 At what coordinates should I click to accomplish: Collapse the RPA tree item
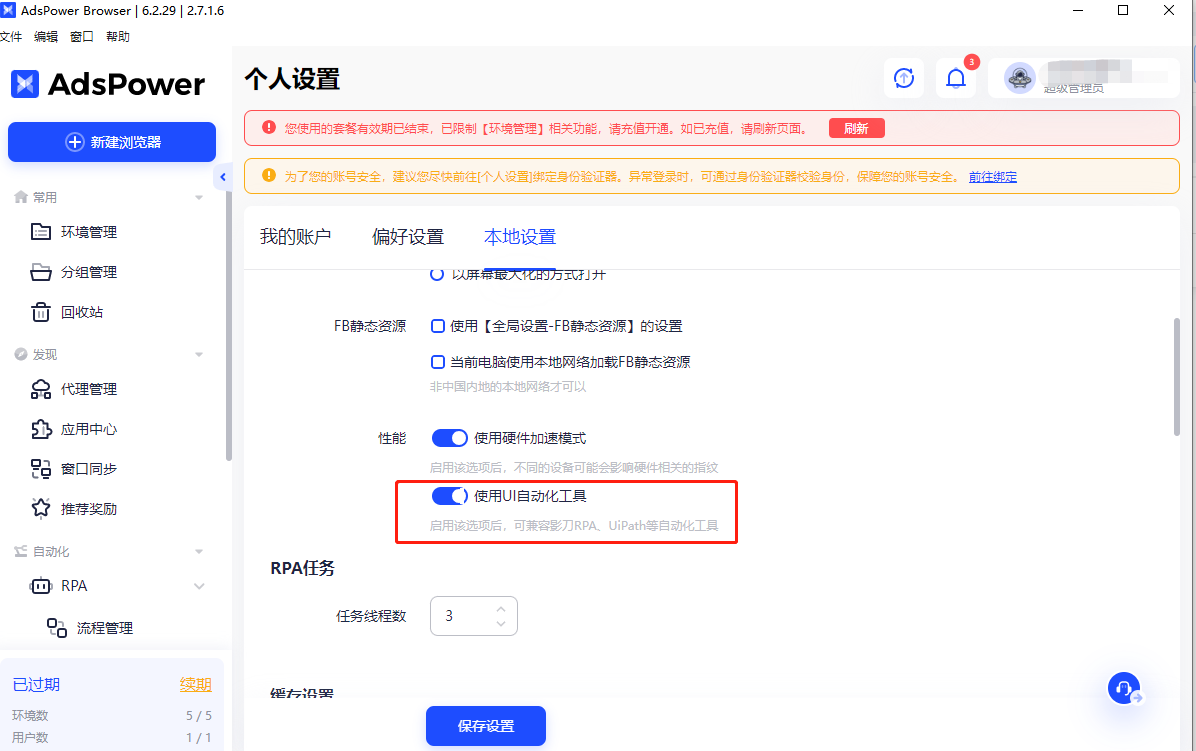197,585
